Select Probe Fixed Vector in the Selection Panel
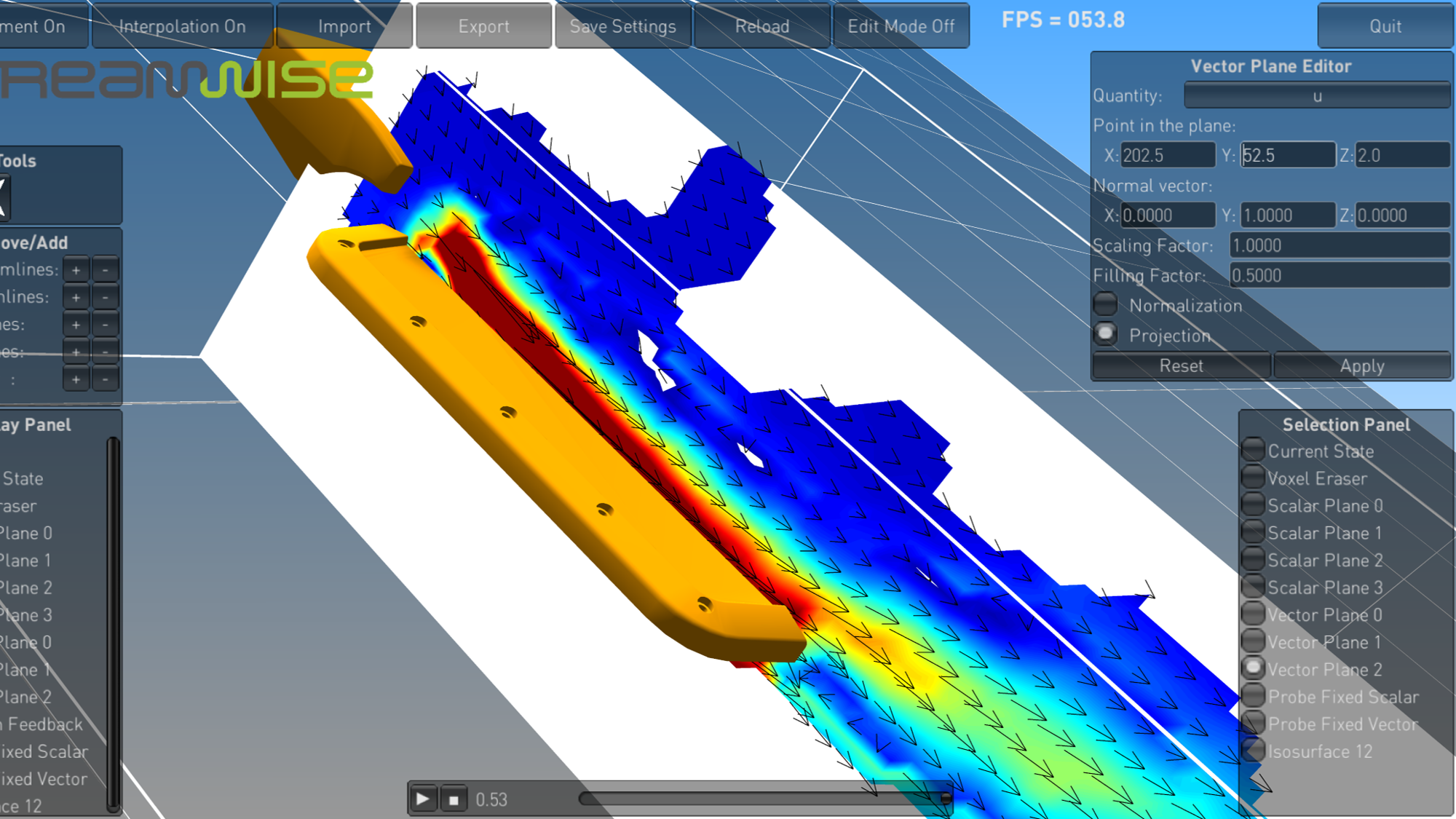Screen dimensions: 1456x819 click(1253, 722)
